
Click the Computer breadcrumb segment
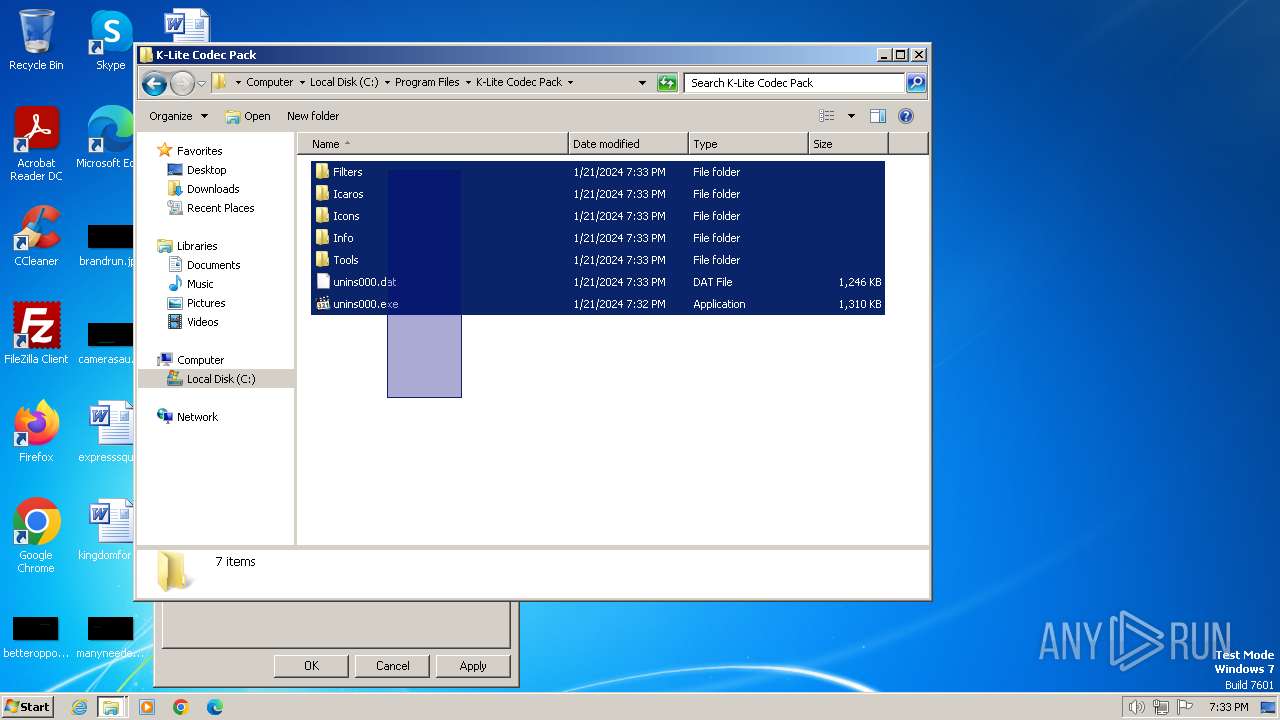click(x=270, y=83)
